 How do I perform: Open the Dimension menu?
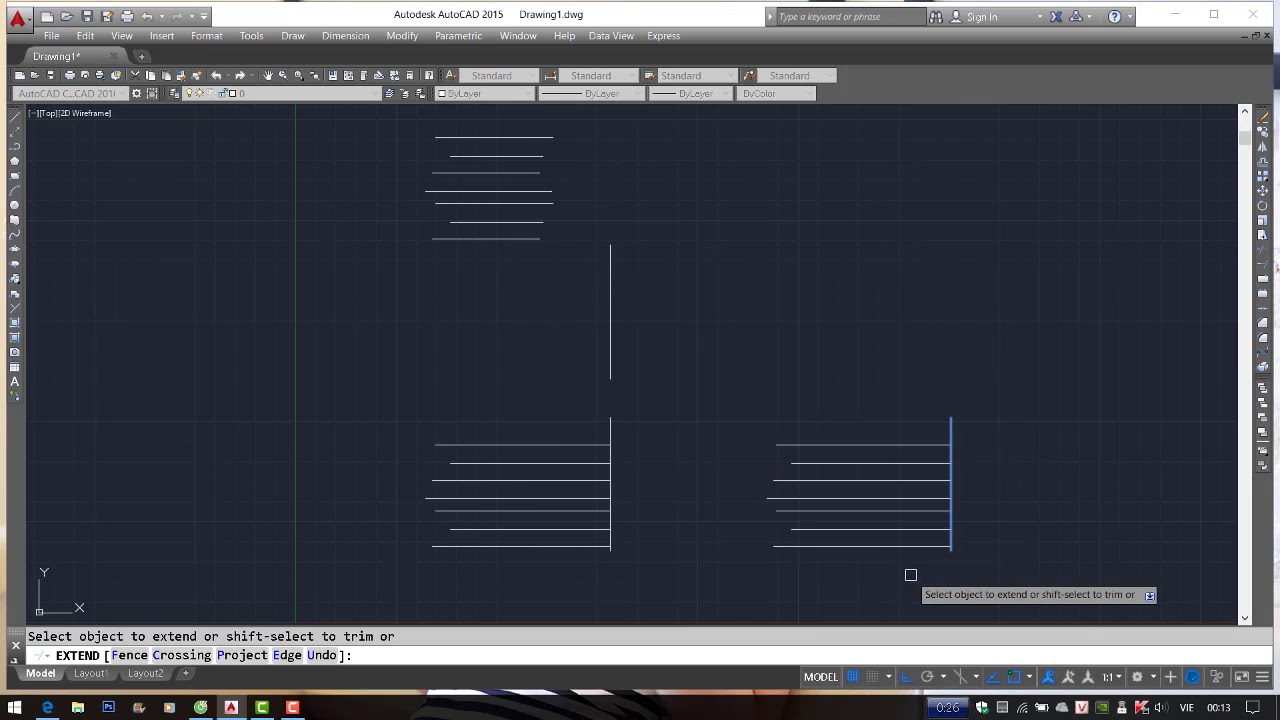(345, 36)
